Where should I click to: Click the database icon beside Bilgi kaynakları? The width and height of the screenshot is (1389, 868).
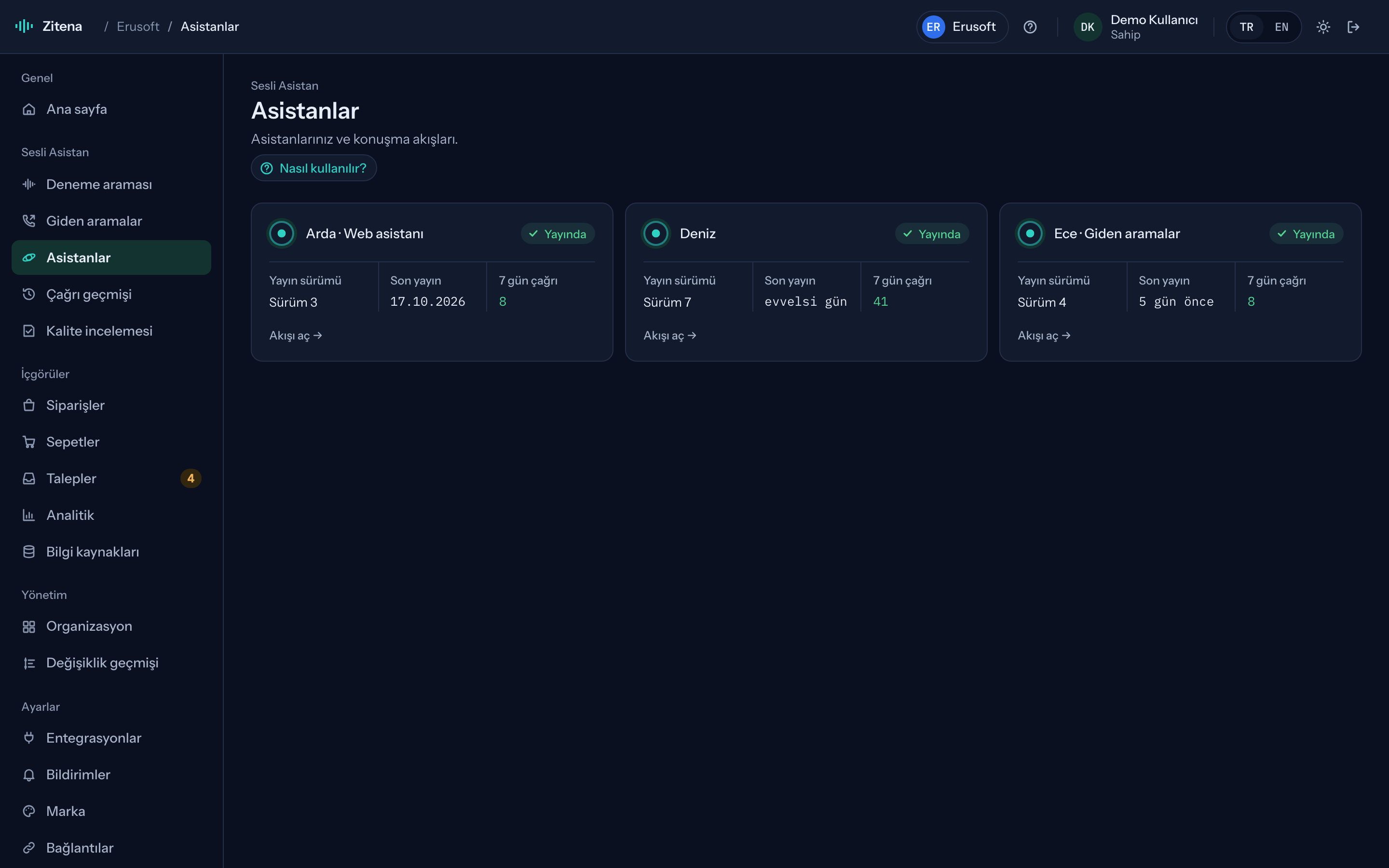pos(29,552)
